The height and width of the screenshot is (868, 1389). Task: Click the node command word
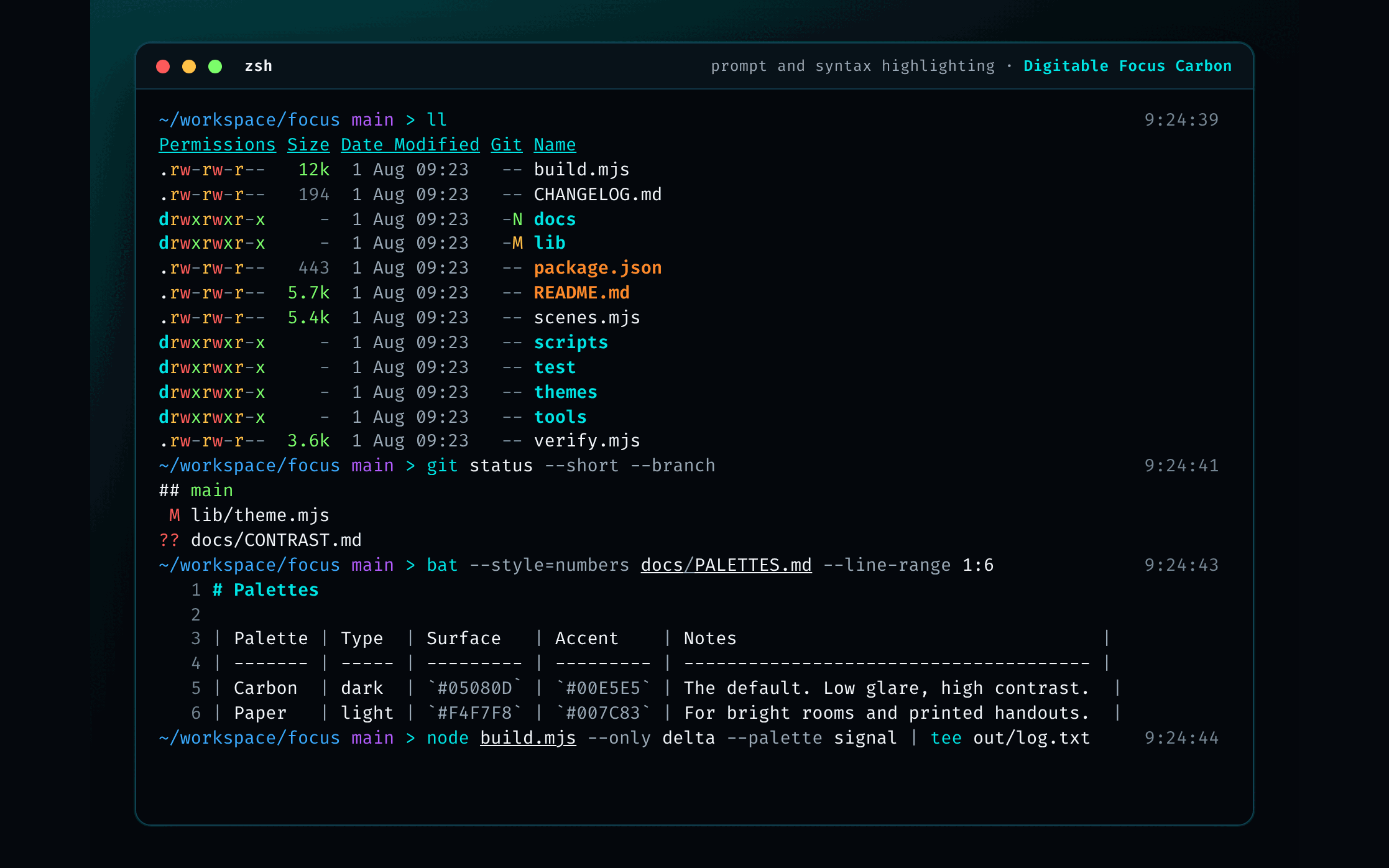(448, 738)
